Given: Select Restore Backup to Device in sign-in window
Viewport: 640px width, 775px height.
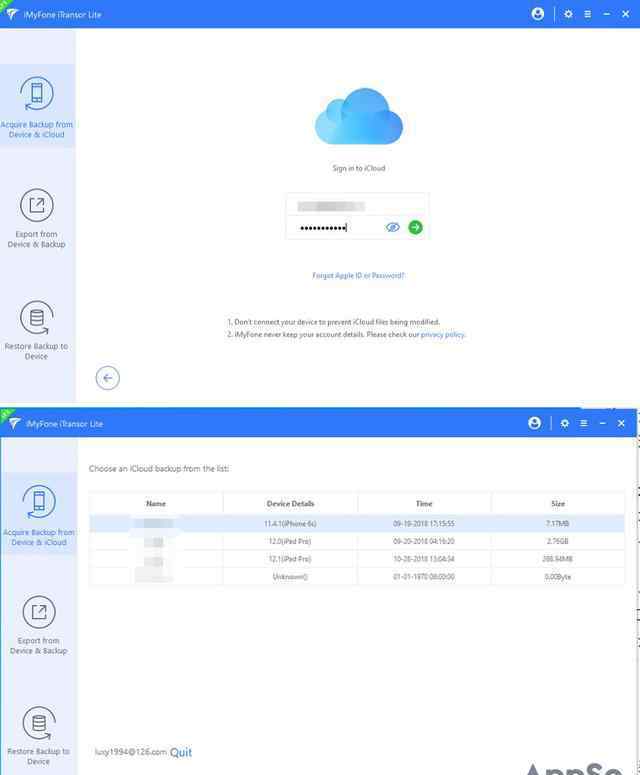Looking at the screenshot, I should tap(37, 330).
